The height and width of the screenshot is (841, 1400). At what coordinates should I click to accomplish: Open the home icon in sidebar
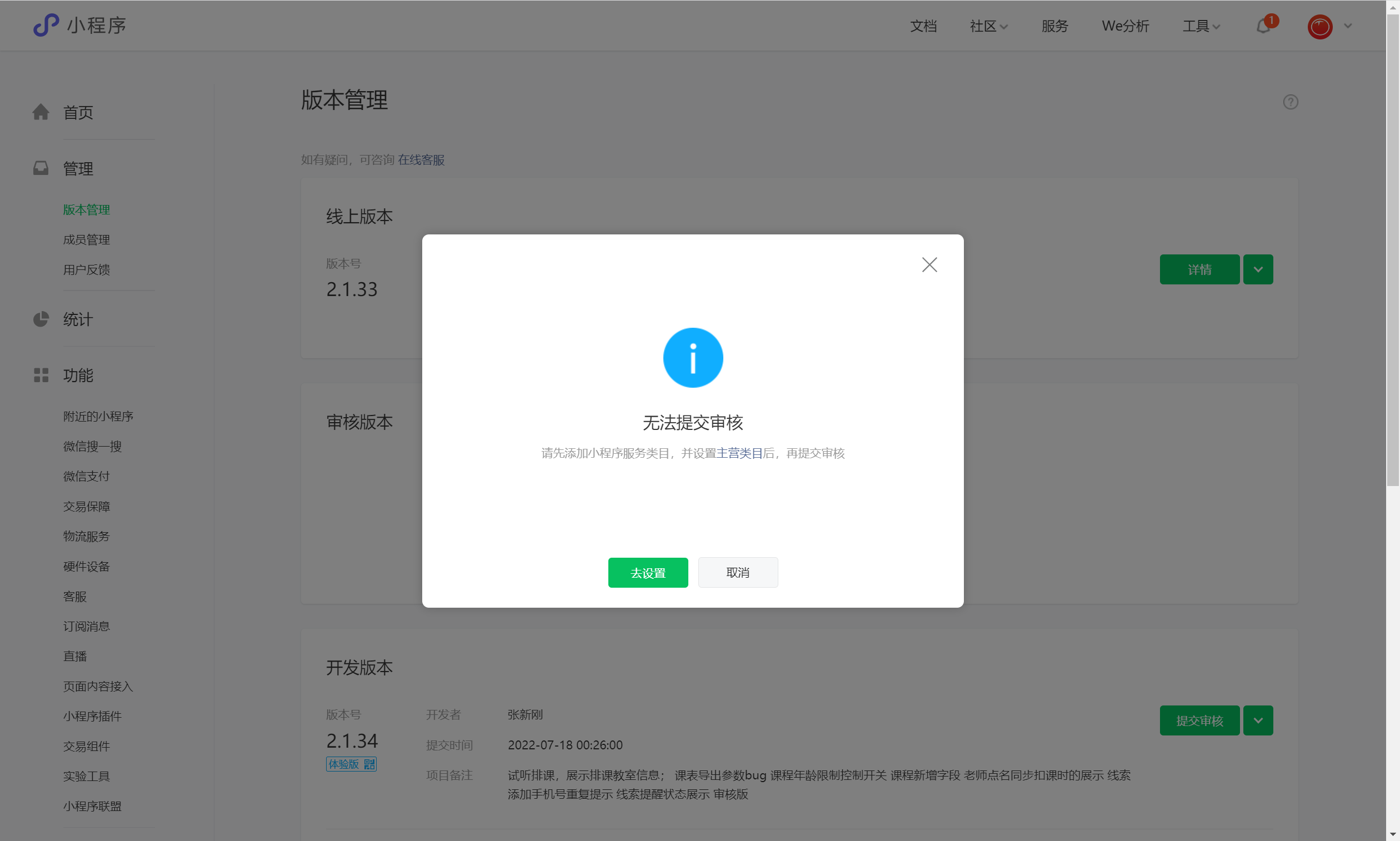(x=41, y=112)
